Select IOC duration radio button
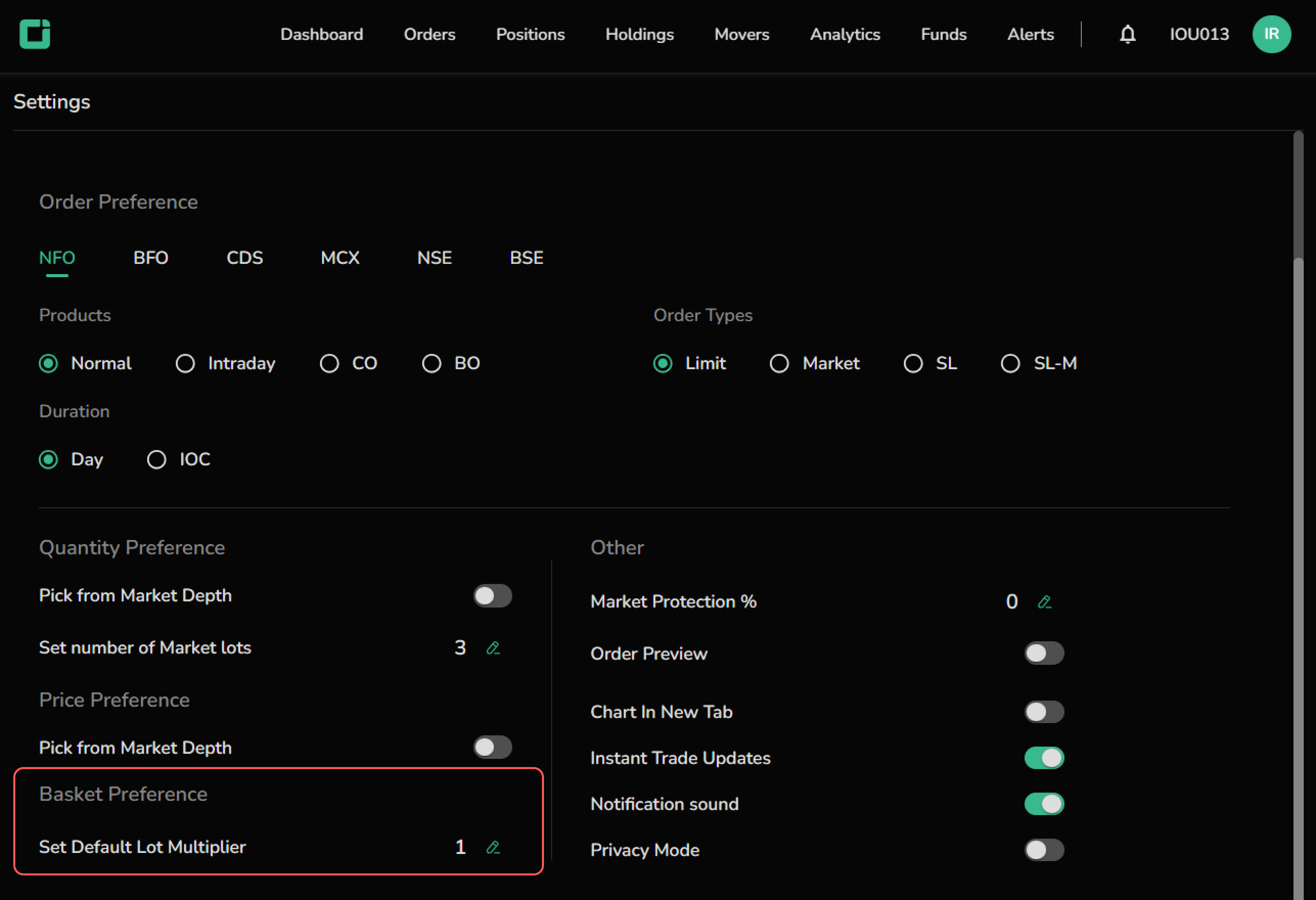 coord(157,459)
